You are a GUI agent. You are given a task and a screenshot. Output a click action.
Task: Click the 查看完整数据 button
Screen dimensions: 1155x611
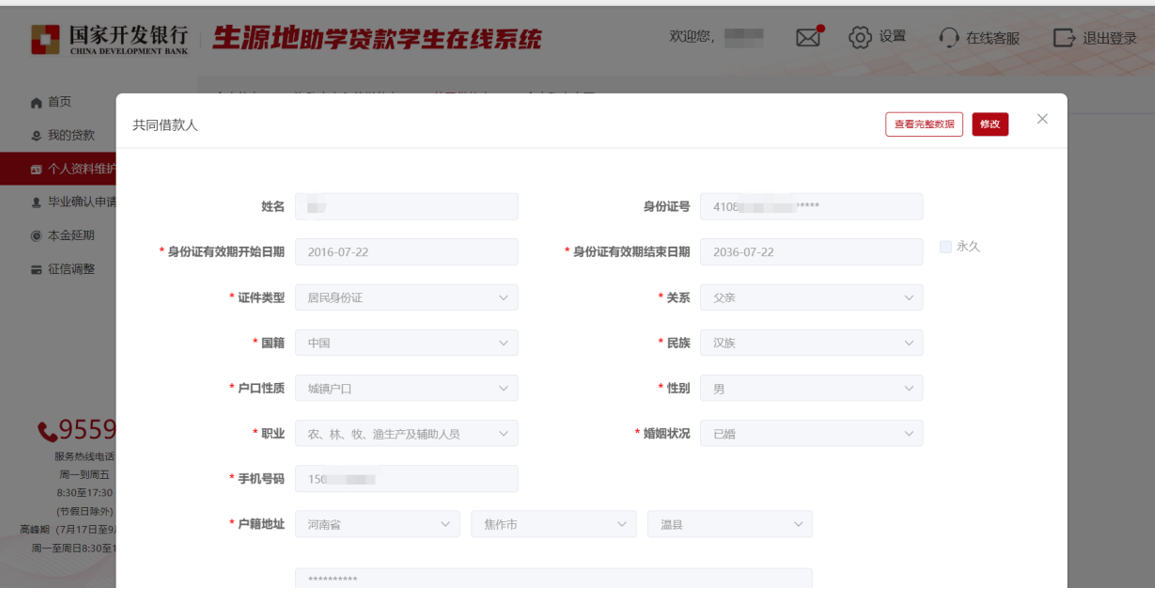pyautogui.click(x=924, y=125)
